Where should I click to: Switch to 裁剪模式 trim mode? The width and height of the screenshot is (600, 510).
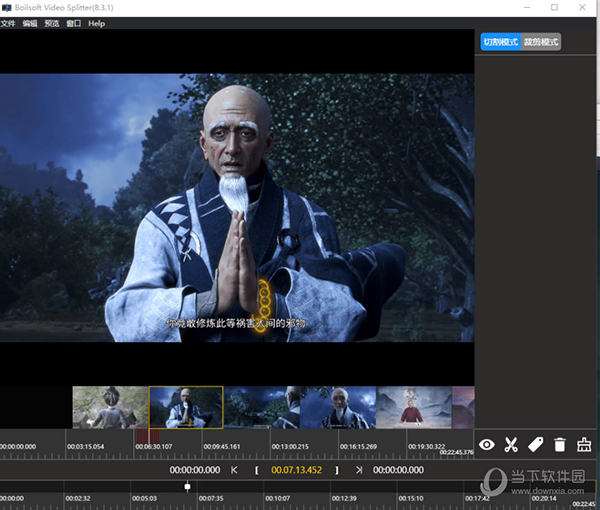tap(541, 42)
